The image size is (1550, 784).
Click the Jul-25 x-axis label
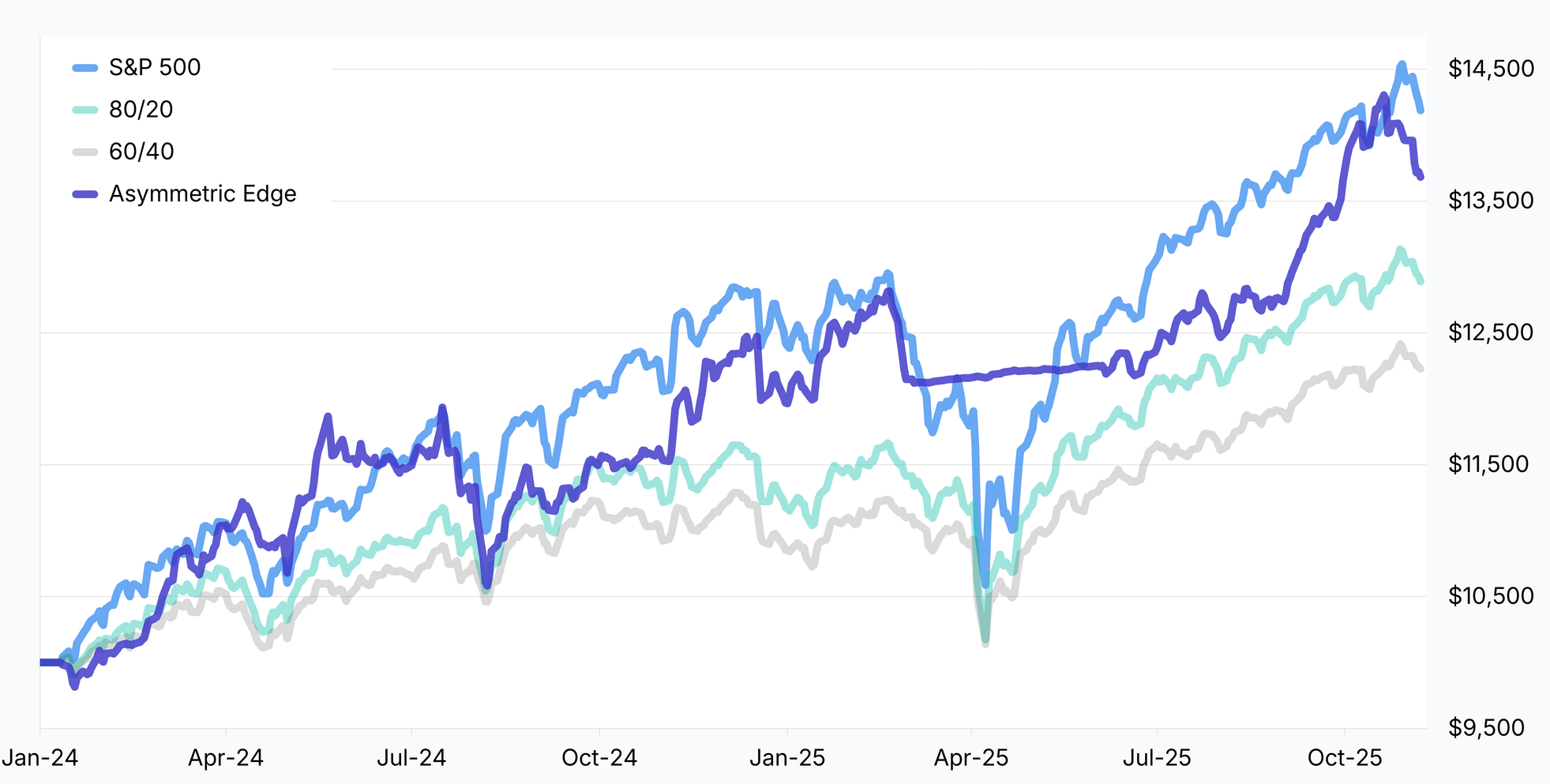pos(1157,759)
